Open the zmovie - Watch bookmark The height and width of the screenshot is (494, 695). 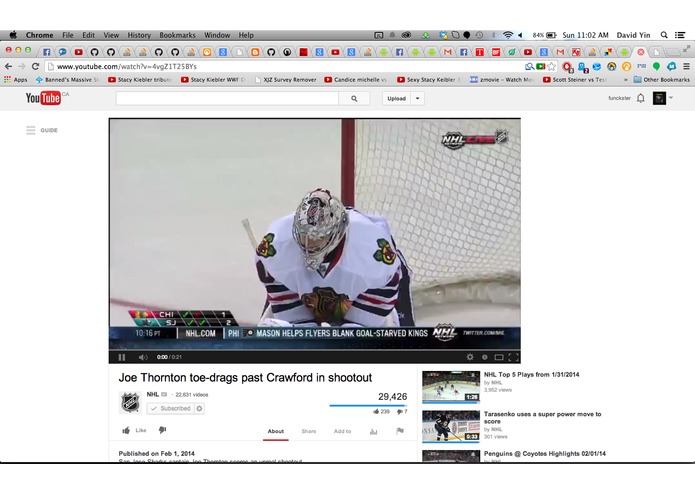[502, 80]
